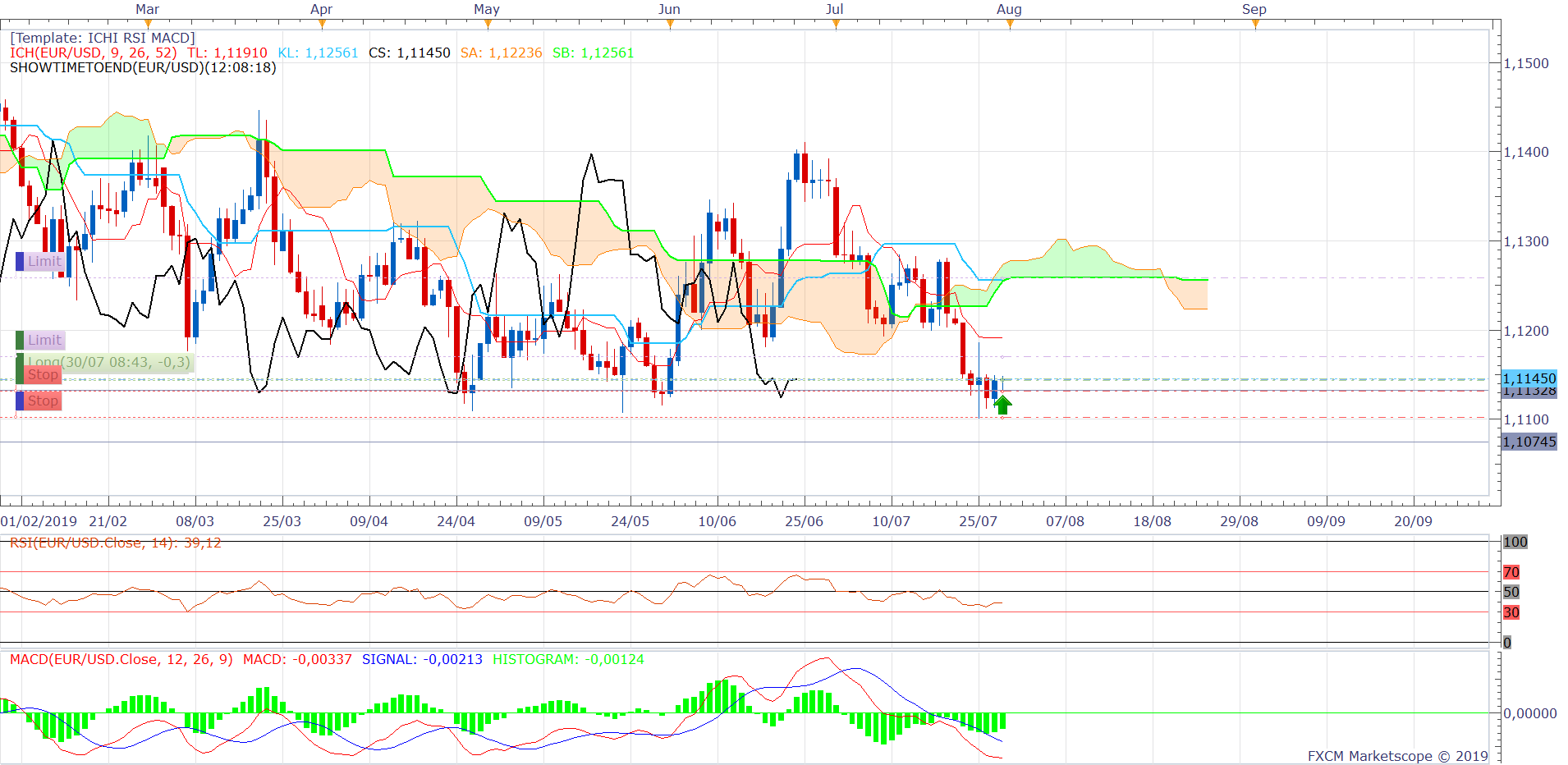
Task: Click the HISTOGRAM: -0,00124 value
Action: coord(568,659)
